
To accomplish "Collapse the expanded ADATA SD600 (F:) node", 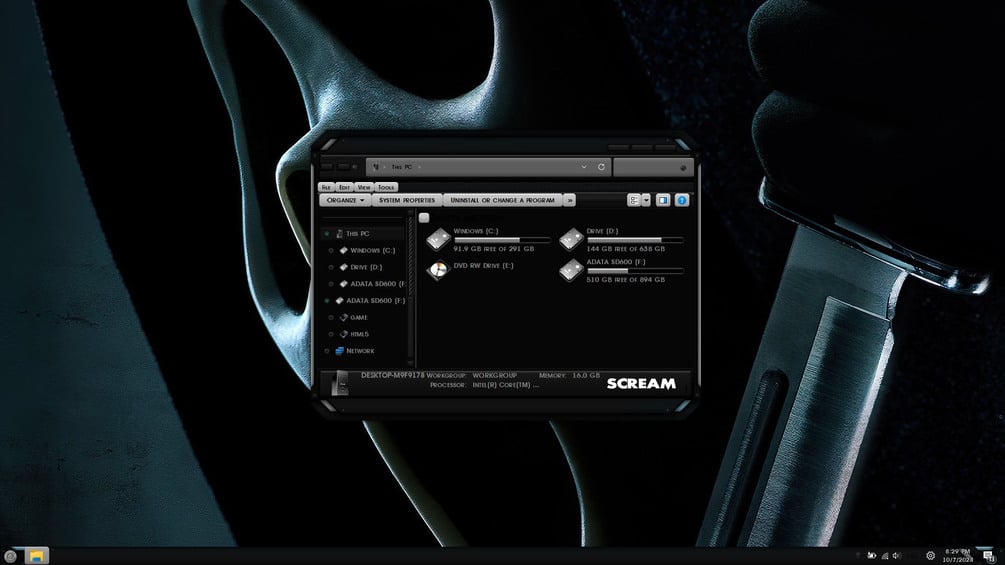I will pyautogui.click(x=327, y=300).
